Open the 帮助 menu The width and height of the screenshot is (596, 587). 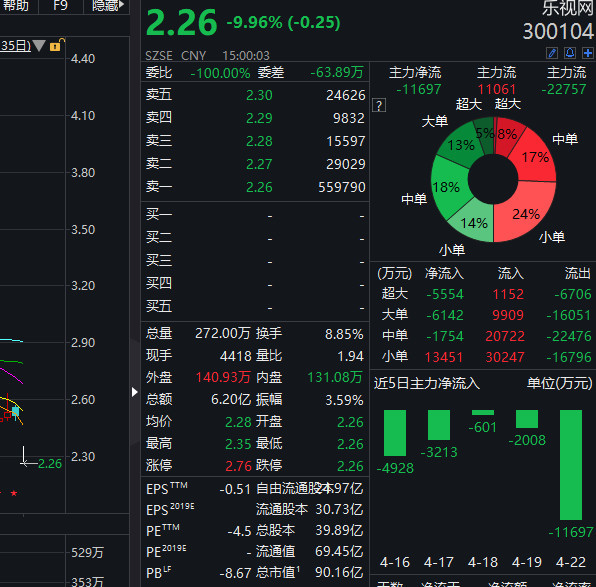(x=16, y=5)
